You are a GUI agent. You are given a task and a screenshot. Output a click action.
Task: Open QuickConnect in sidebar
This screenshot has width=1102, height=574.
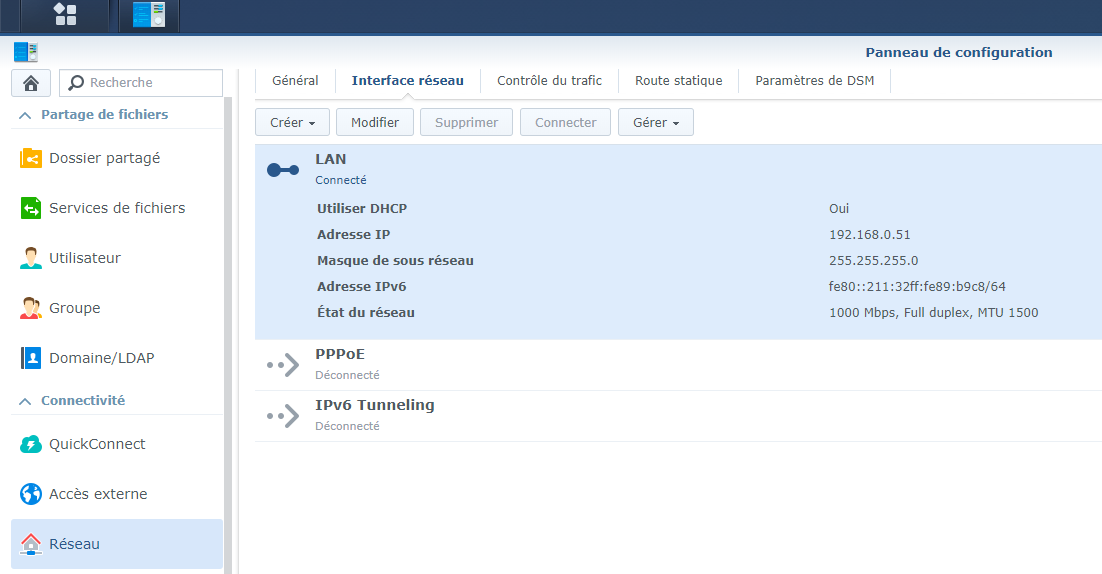point(117,444)
